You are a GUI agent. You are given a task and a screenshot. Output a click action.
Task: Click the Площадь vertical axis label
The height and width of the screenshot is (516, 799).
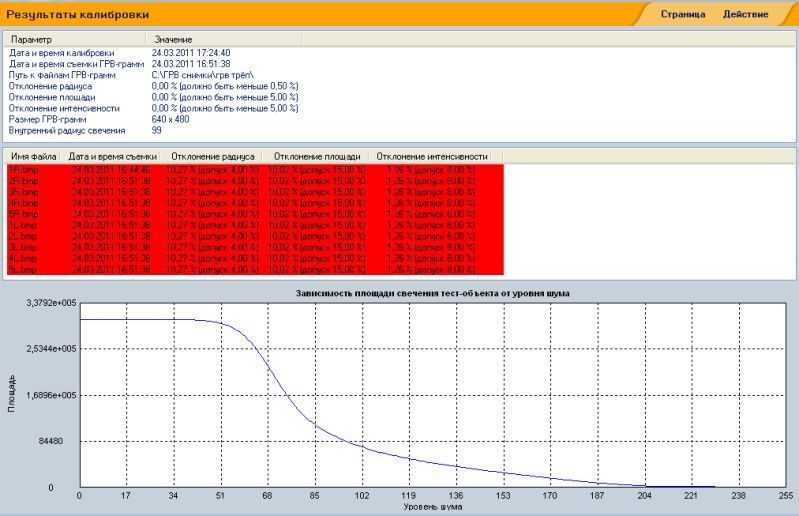coord(11,394)
